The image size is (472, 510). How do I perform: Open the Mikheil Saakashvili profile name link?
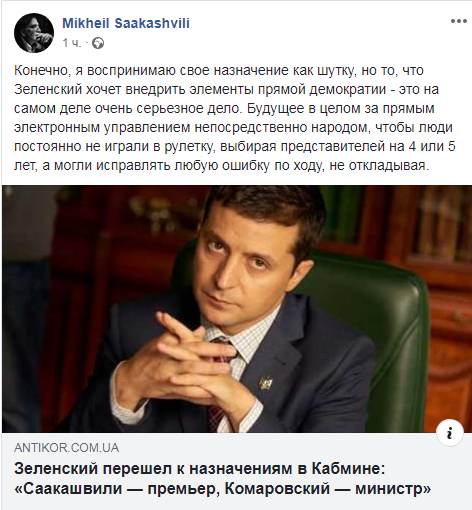[x=126, y=23]
